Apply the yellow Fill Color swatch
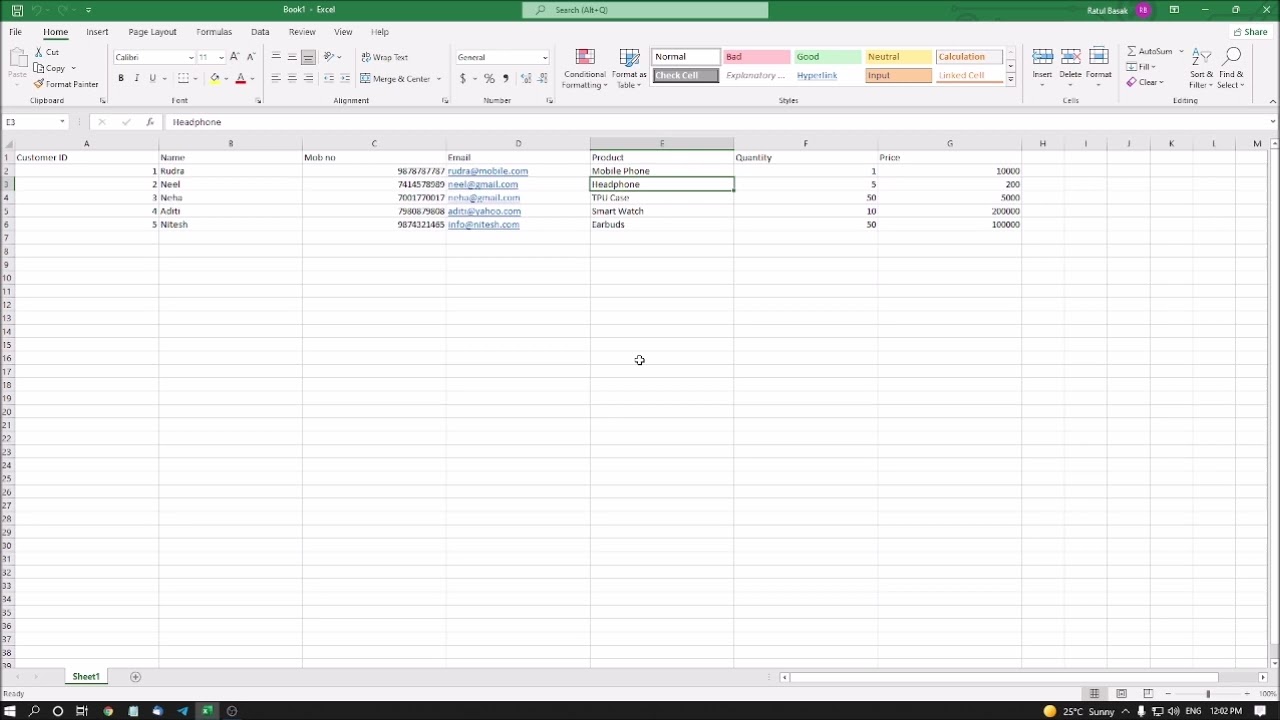1280x720 pixels. [215, 78]
